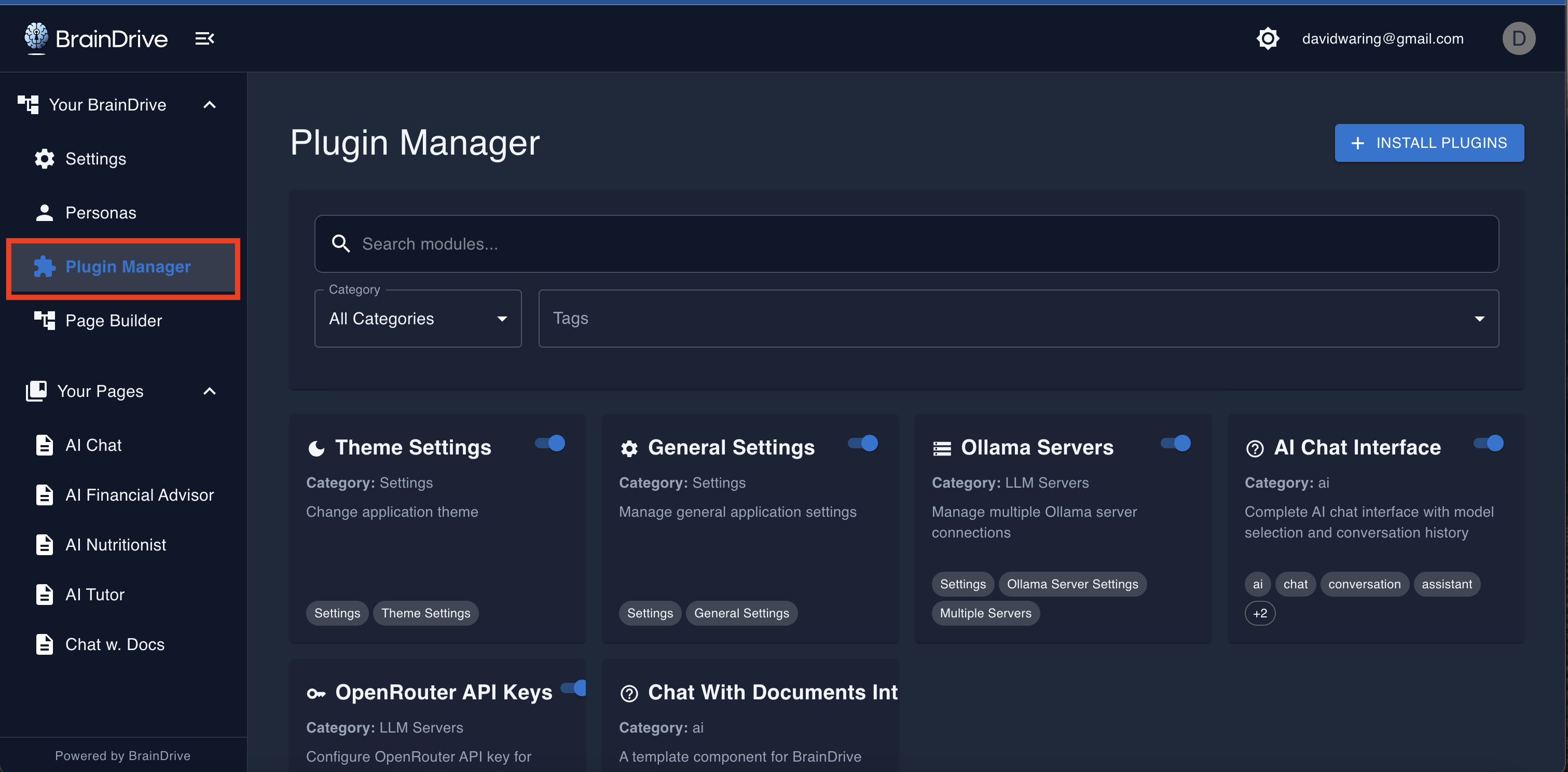
Task: Disable the Theme Settings plugin toggle
Action: pyautogui.click(x=551, y=443)
